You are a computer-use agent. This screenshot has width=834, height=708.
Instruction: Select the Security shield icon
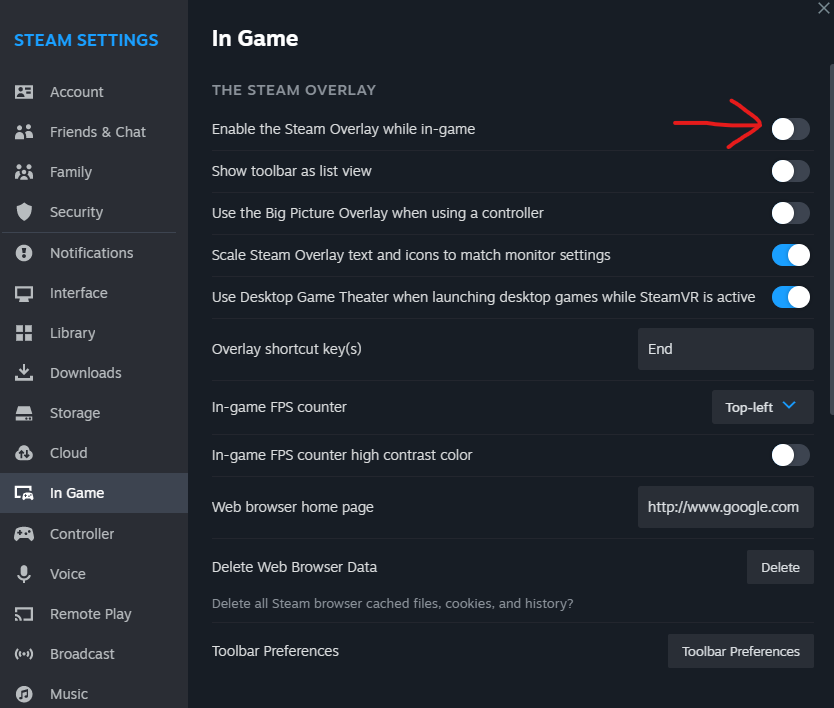(24, 212)
